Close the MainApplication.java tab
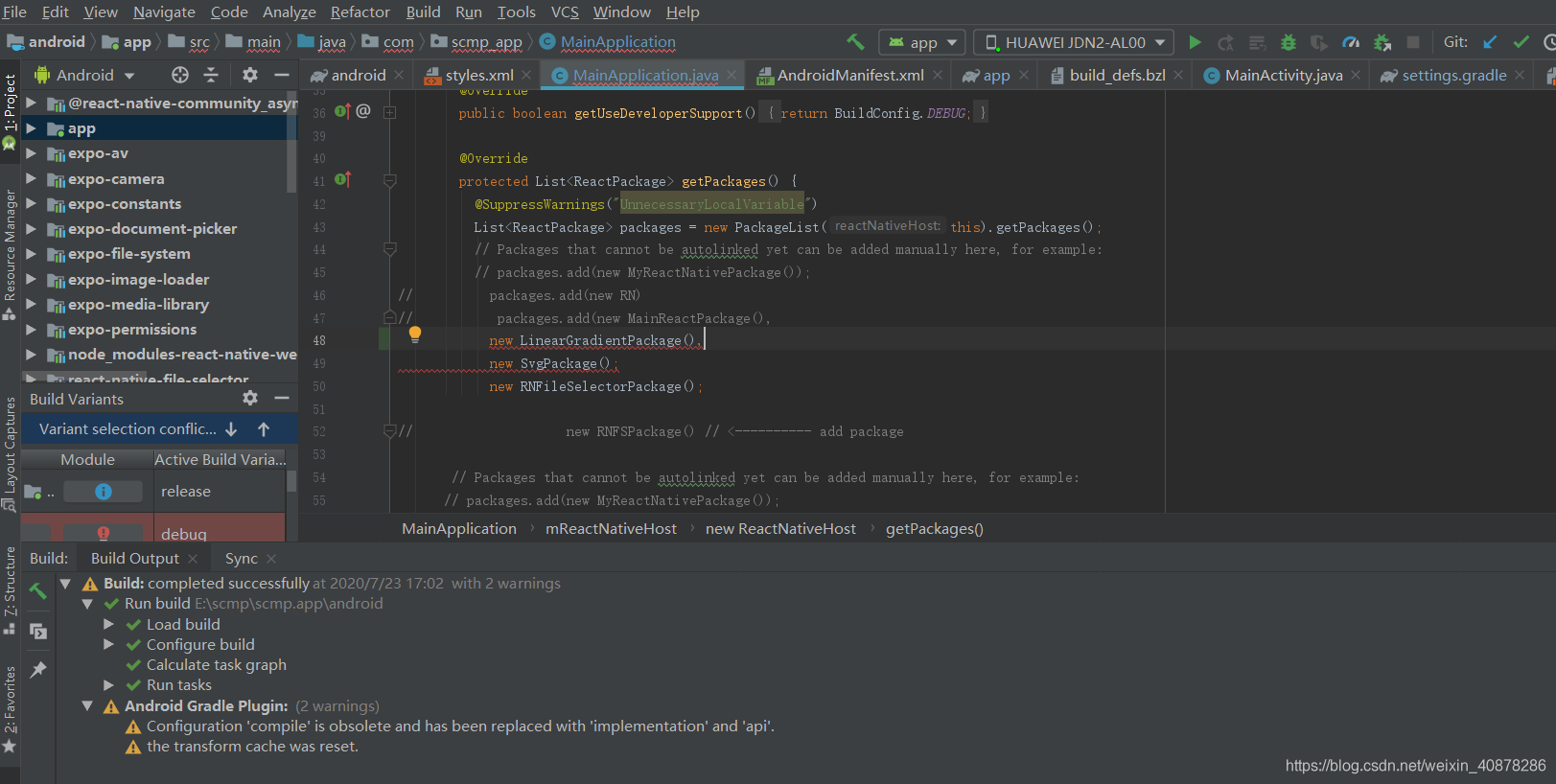This screenshot has height=784, width=1556. click(x=732, y=75)
